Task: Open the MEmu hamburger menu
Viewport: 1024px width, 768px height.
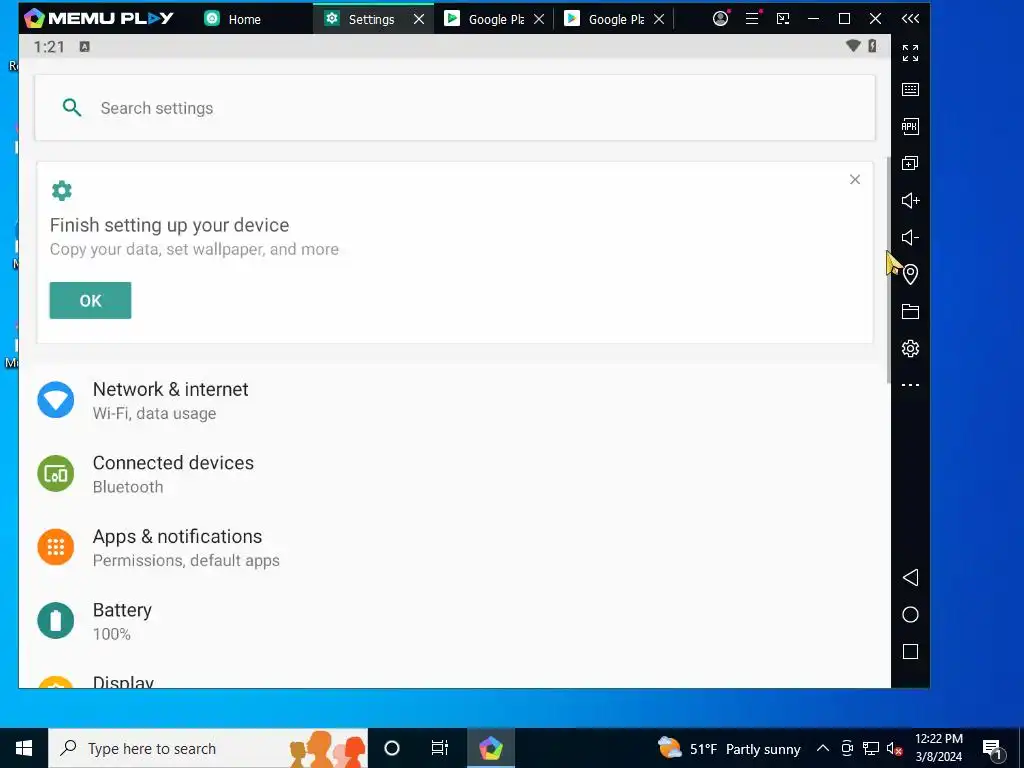Action: click(x=752, y=18)
